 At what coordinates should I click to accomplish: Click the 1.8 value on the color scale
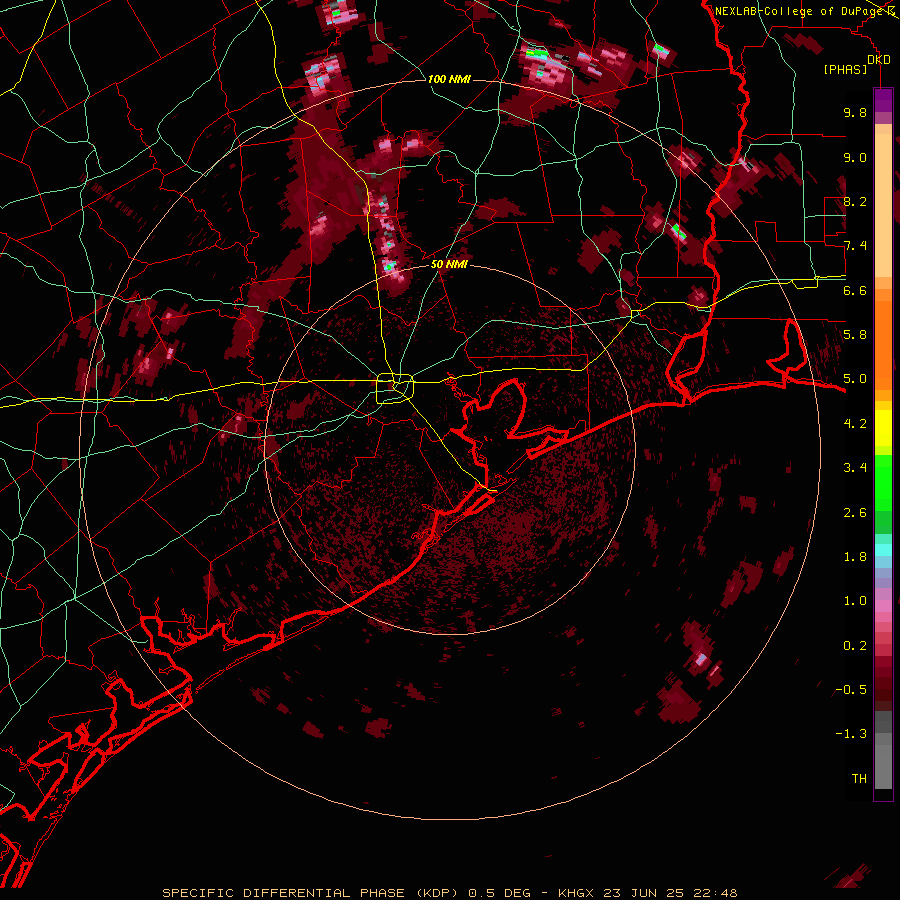pos(855,557)
